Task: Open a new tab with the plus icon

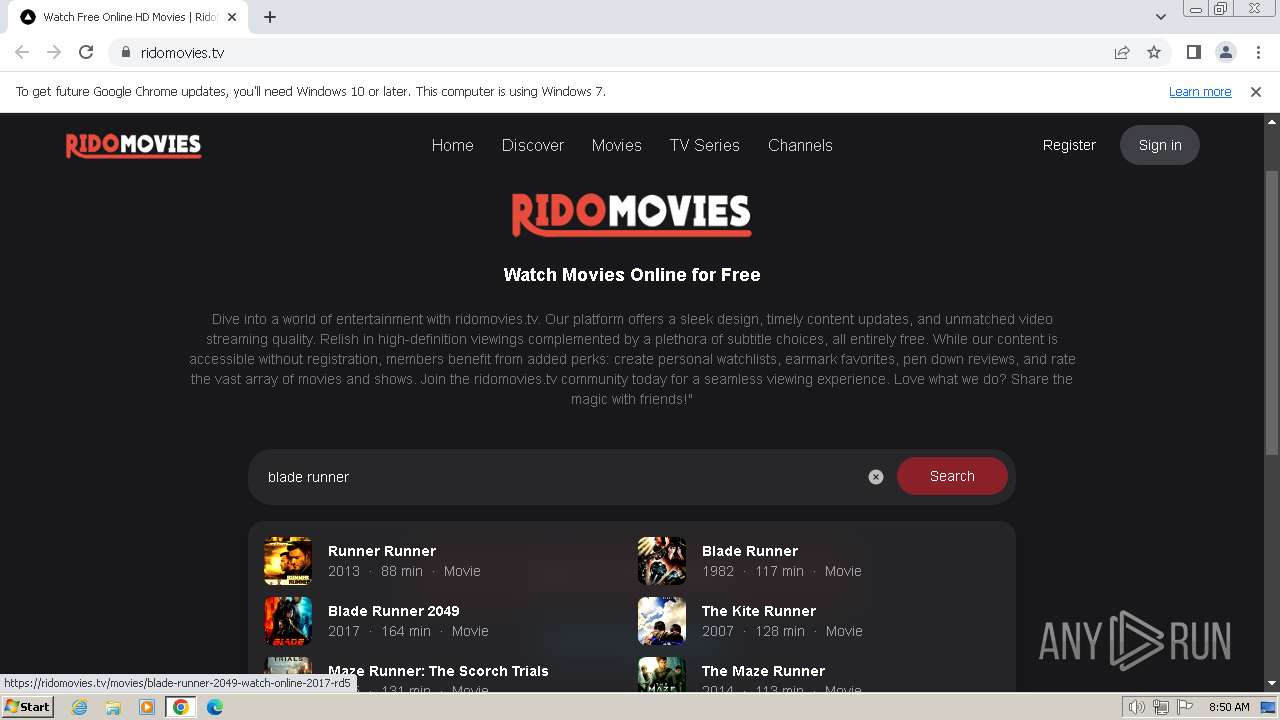Action: pos(270,17)
